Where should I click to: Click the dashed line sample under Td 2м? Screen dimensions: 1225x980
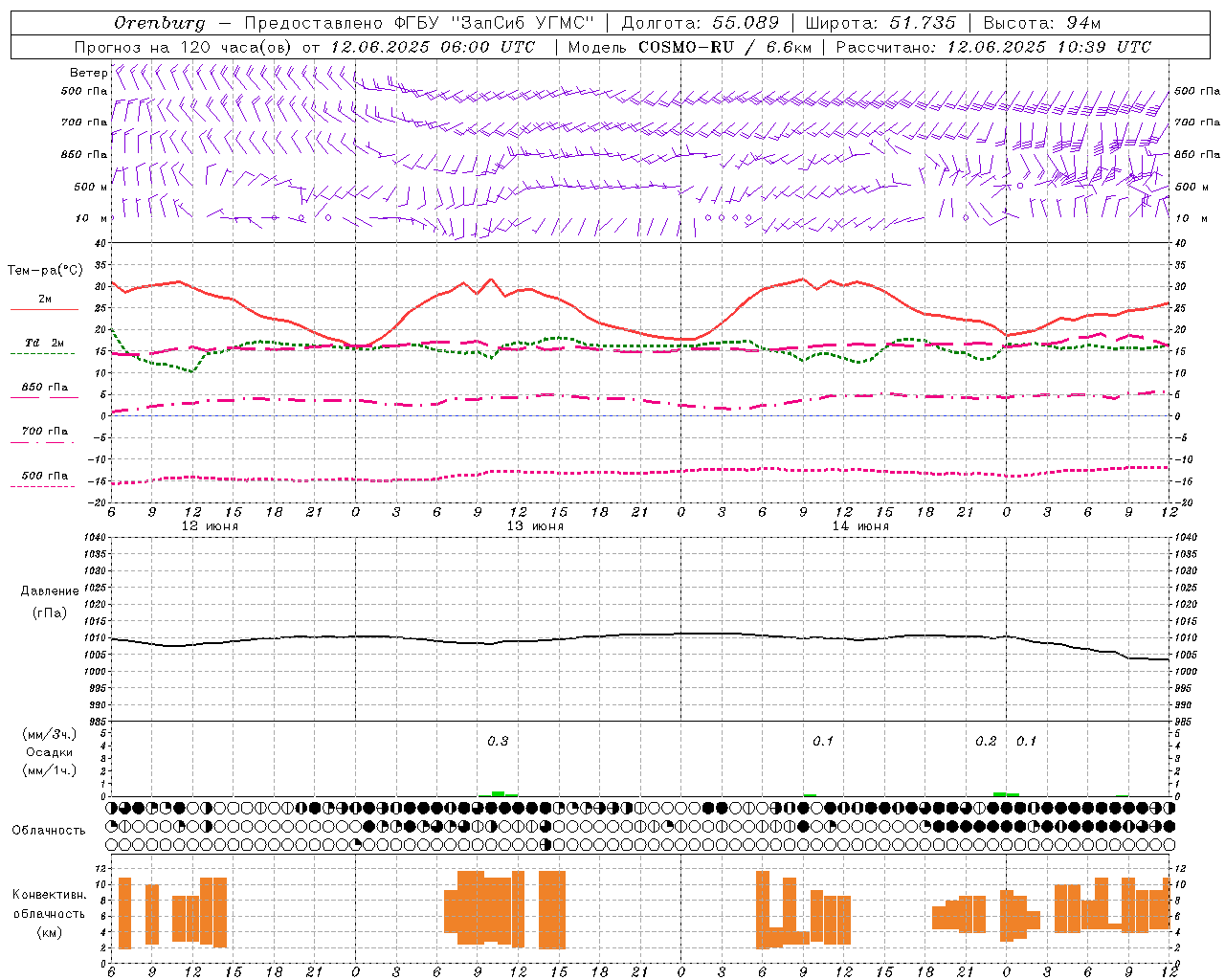click(x=42, y=354)
